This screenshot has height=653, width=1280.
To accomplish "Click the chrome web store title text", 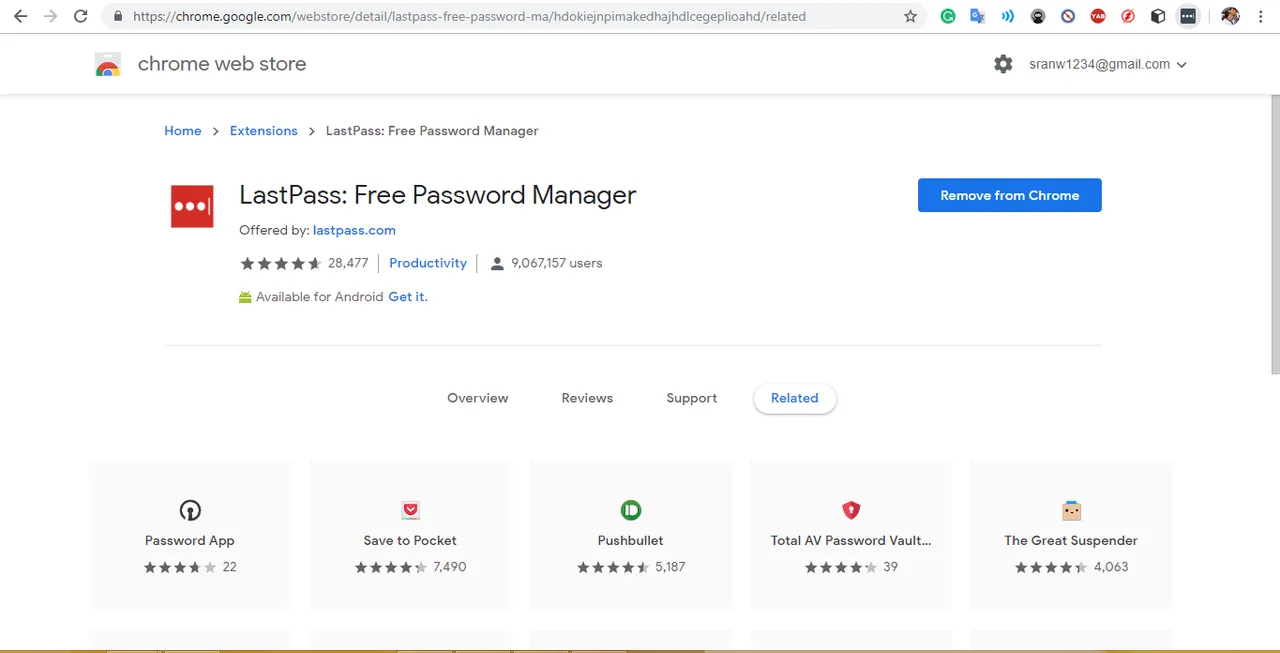I will (222, 64).
